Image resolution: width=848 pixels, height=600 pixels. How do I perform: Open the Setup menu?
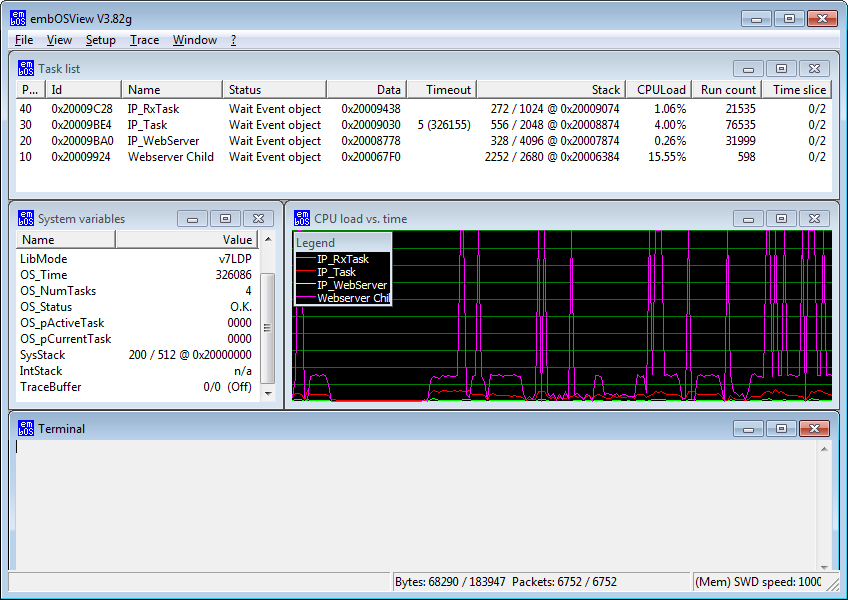point(99,40)
